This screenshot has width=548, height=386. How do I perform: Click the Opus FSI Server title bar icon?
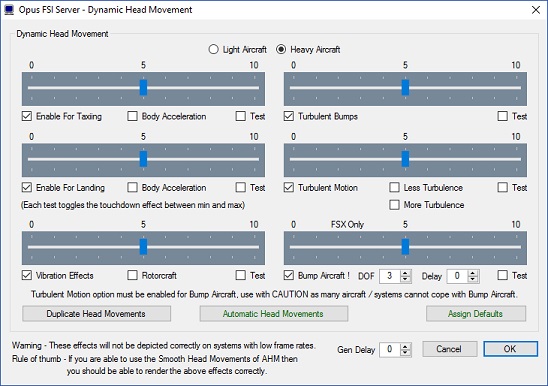click(9, 9)
